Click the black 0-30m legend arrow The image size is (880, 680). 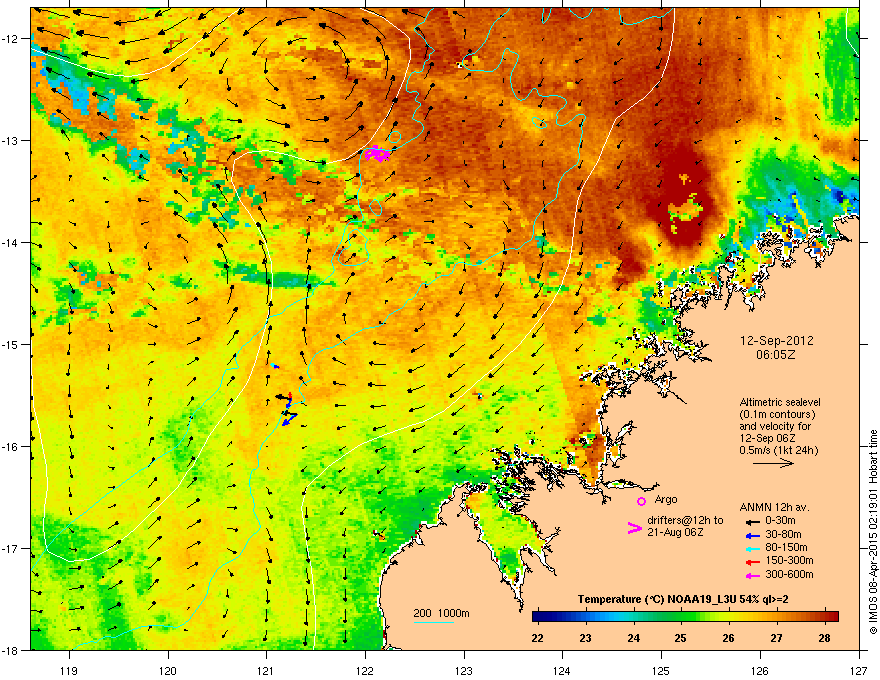(x=752, y=522)
